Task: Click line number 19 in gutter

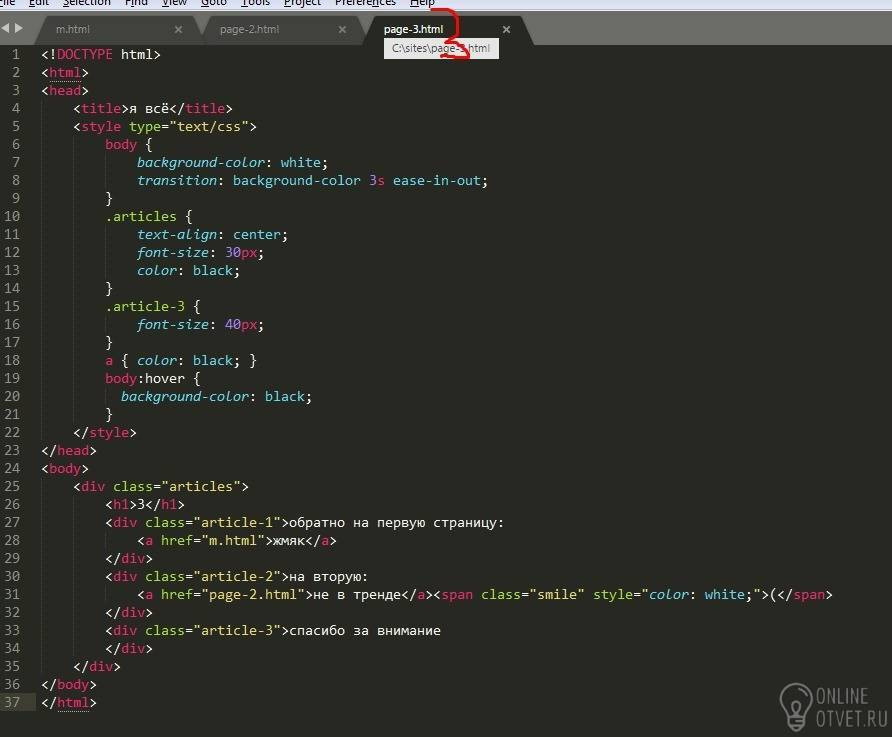Action: coord(13,379)
